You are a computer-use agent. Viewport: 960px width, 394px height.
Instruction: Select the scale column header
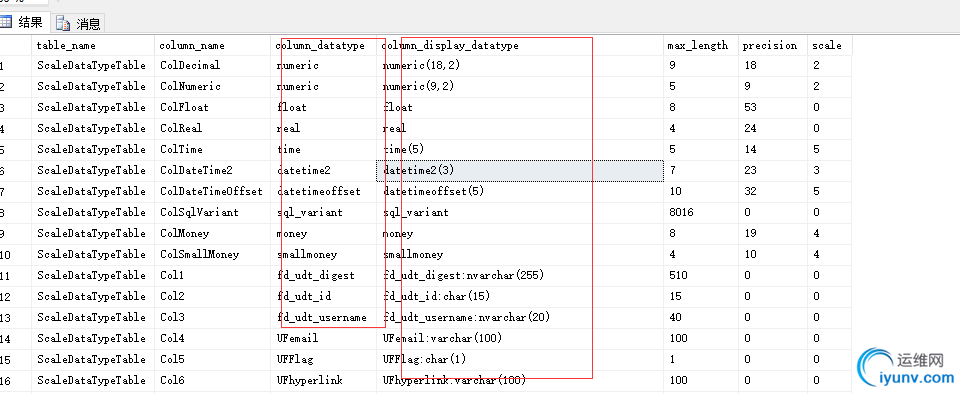pyautogui.click(x=830, y=45)
